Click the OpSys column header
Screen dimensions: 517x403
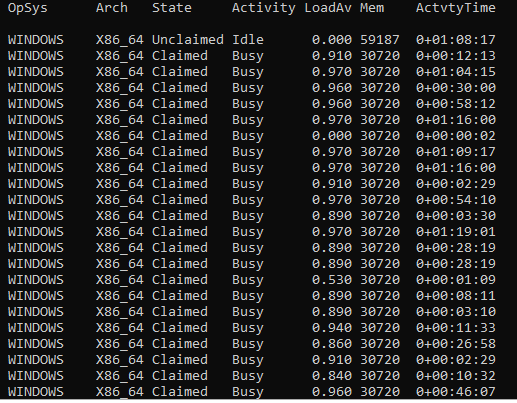pyautogui.click(x=28, y=8)
